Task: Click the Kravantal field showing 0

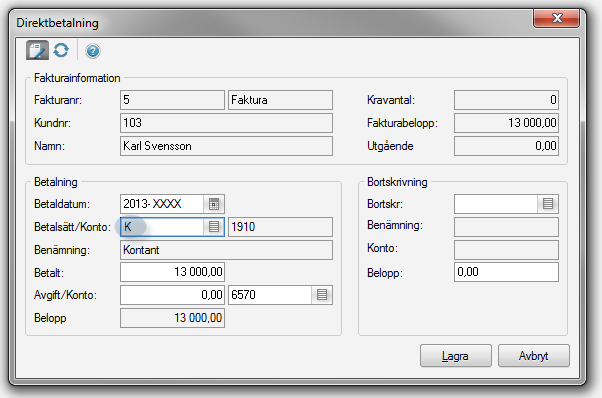Action: [x=506, y=100]
